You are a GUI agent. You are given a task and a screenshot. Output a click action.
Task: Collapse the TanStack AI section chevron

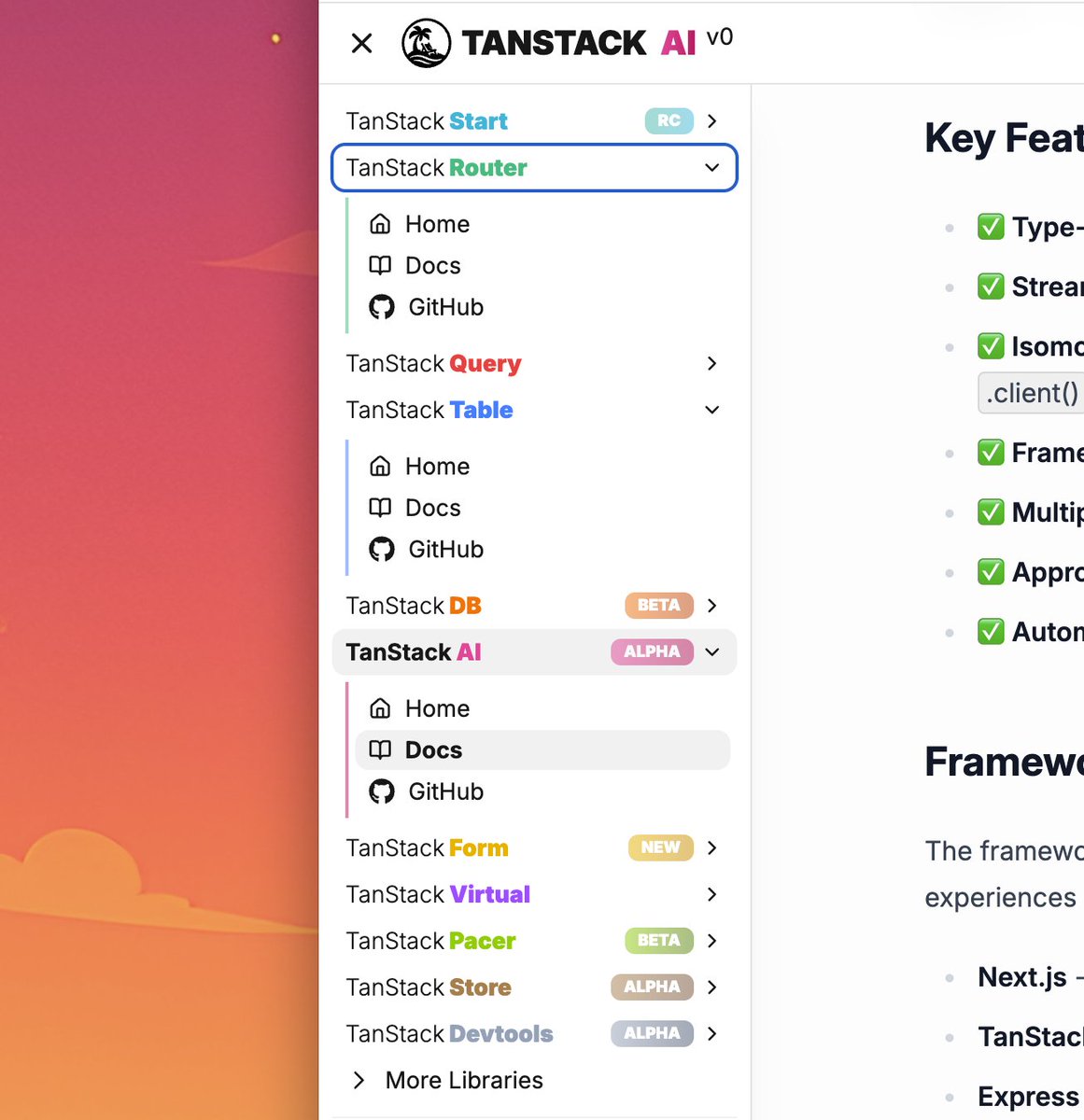(x=712, y=651)
